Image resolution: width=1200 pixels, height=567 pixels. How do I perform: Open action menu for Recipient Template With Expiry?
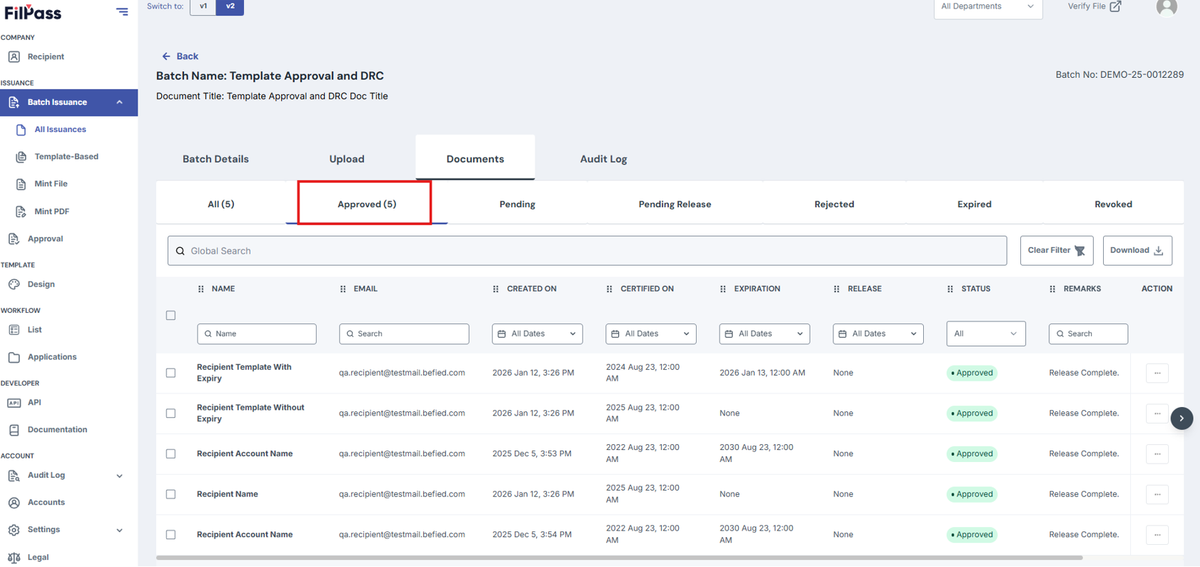coord(1157,373)
